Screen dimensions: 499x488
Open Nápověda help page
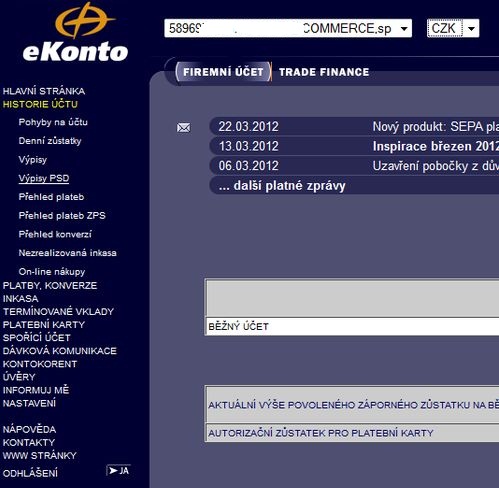(x=29, y=429)
